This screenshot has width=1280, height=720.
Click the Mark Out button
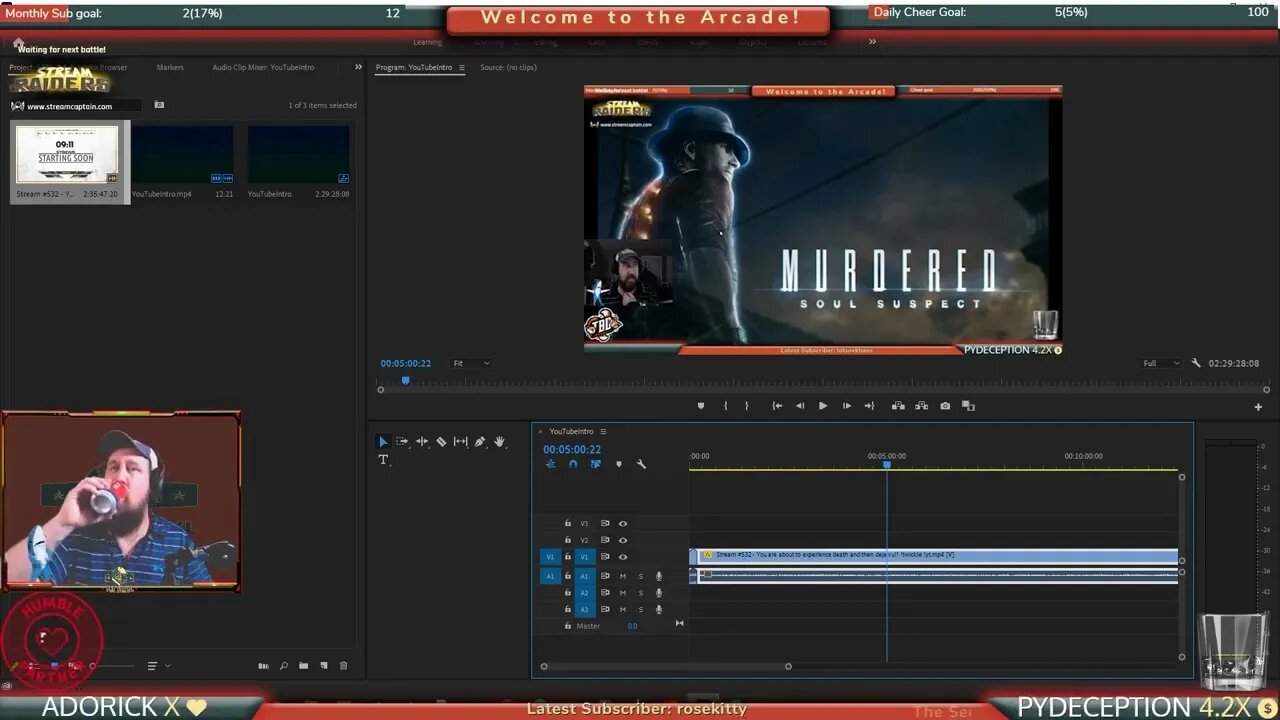[x=746, y=406]
